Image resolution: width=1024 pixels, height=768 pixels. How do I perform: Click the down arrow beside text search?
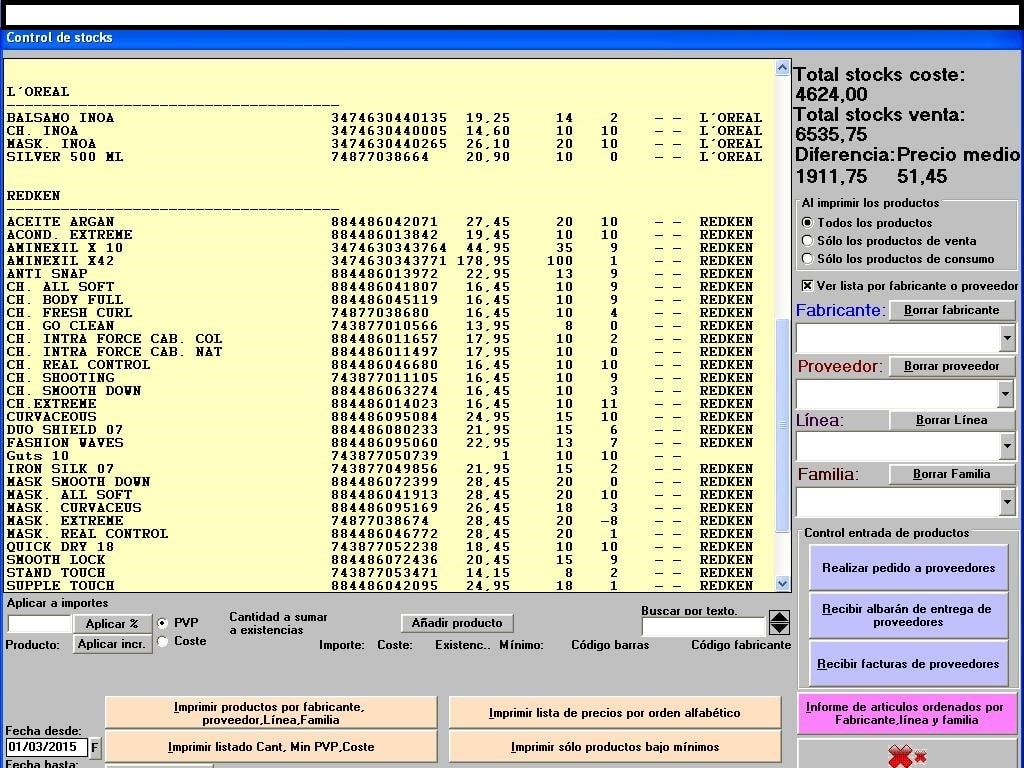[x=779, y=629]
